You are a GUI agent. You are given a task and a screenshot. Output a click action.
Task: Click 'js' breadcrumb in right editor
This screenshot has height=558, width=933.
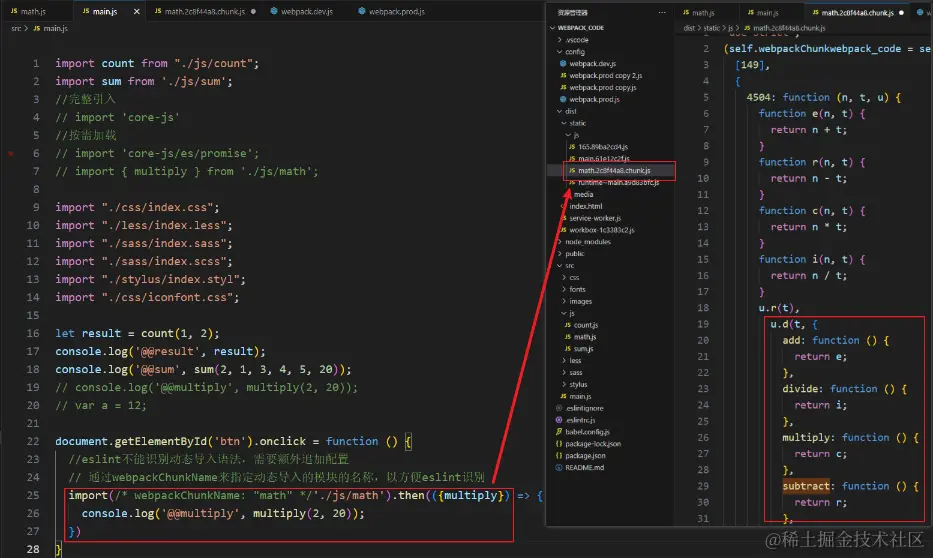[730, 28]
